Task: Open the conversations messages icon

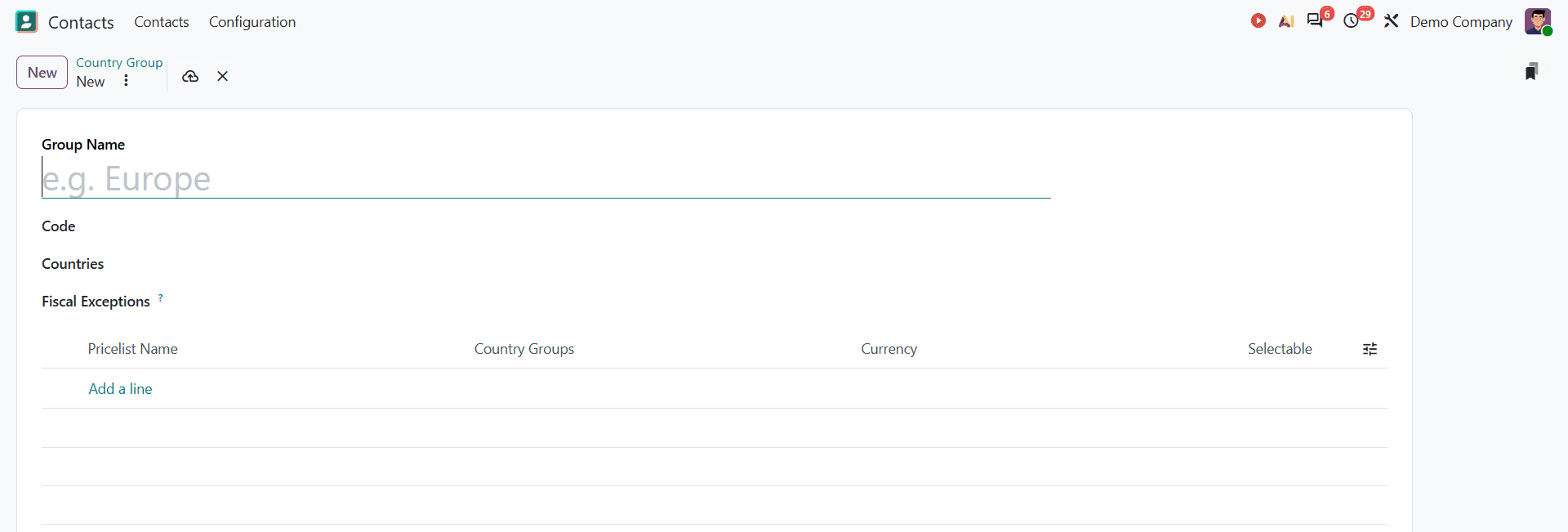Action: (1316, 21)
